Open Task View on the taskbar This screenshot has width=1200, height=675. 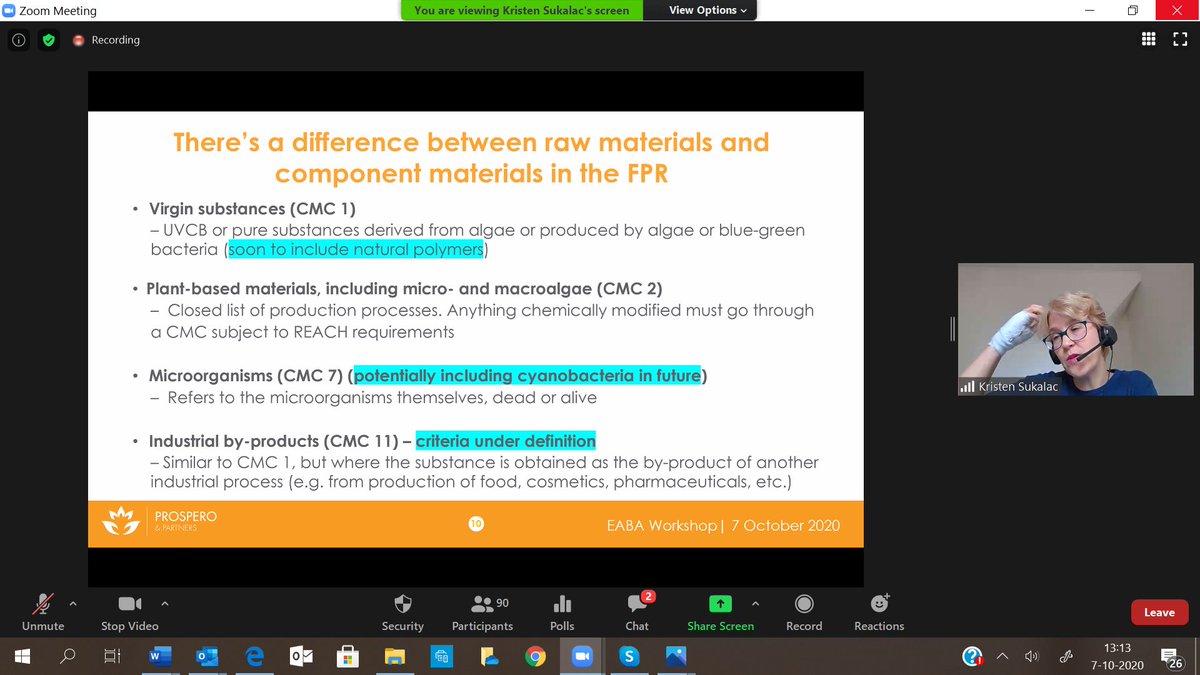[x=113, y=656]
